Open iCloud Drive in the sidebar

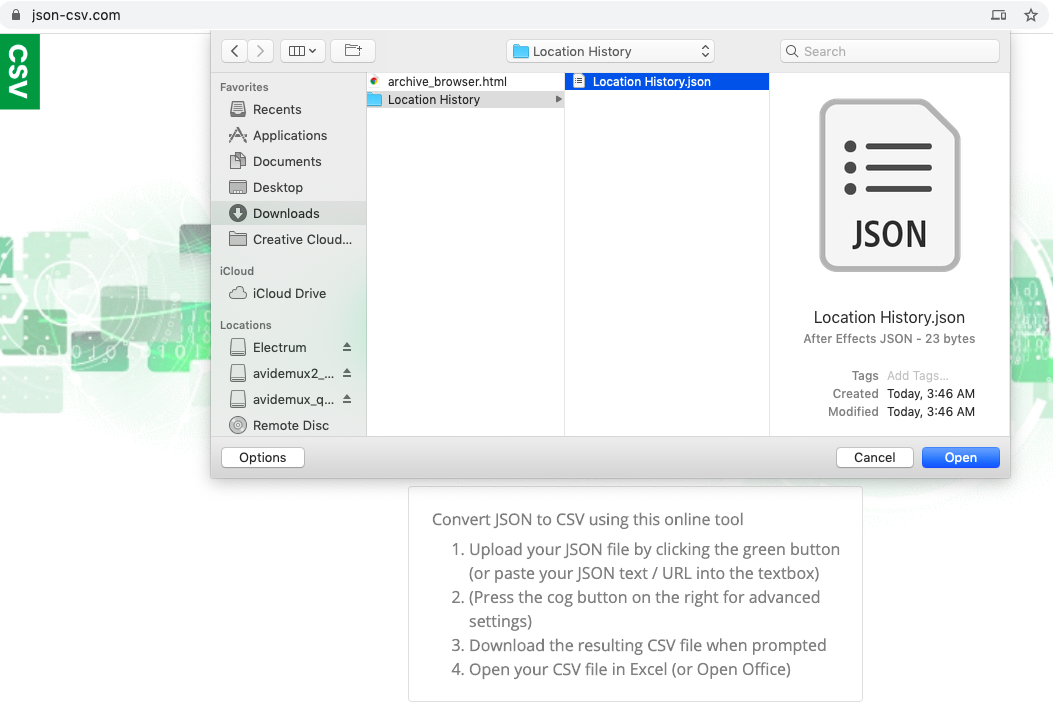pos(289,293)
